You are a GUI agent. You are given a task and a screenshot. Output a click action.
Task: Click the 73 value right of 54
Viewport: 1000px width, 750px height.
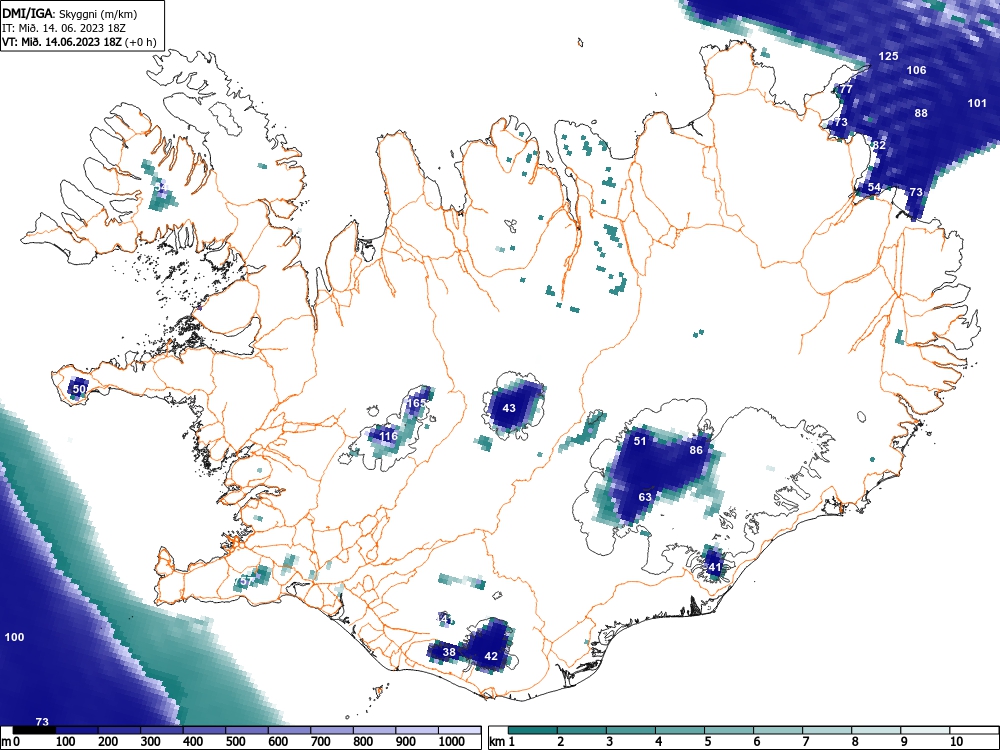coord(916,192)
